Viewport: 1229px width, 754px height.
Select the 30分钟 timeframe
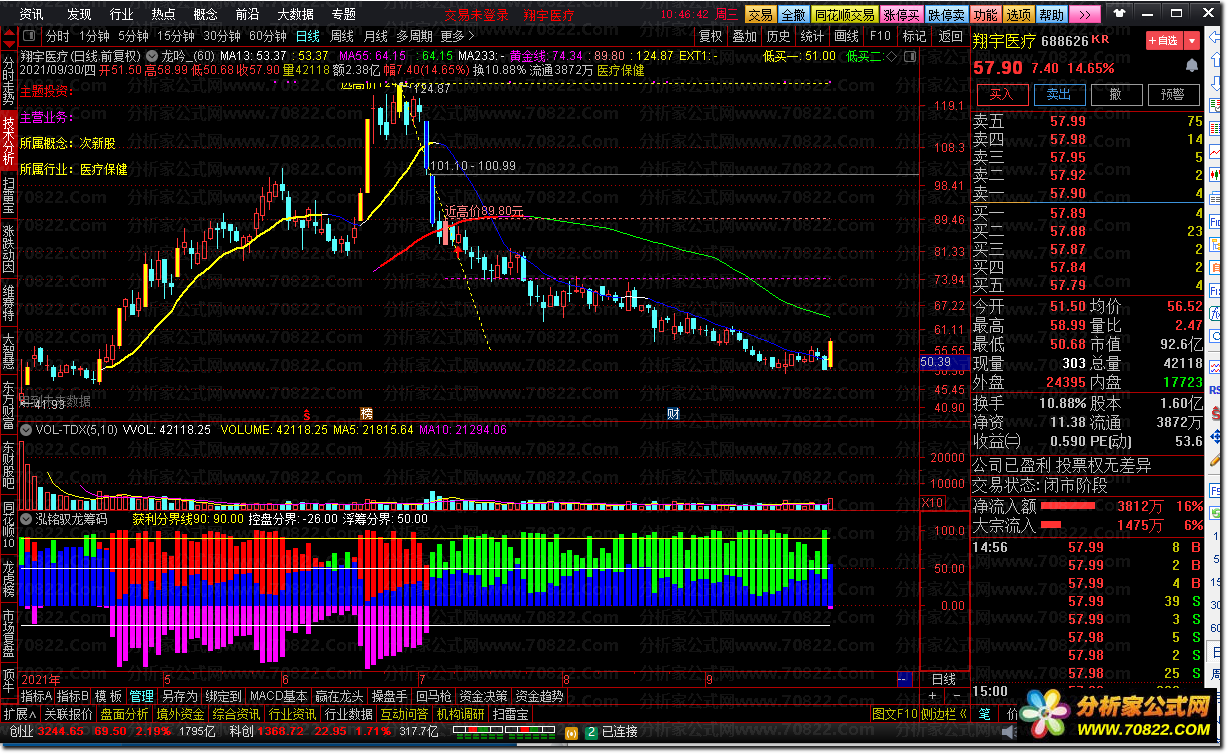click(x=222, y=36)
